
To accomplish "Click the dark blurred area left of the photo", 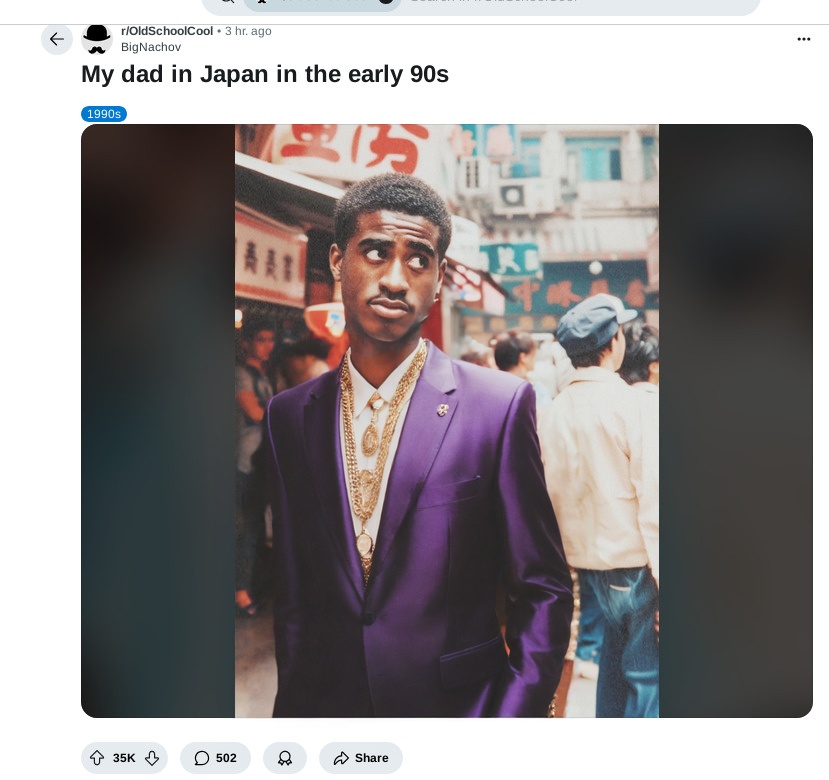I will coord(158,421).
